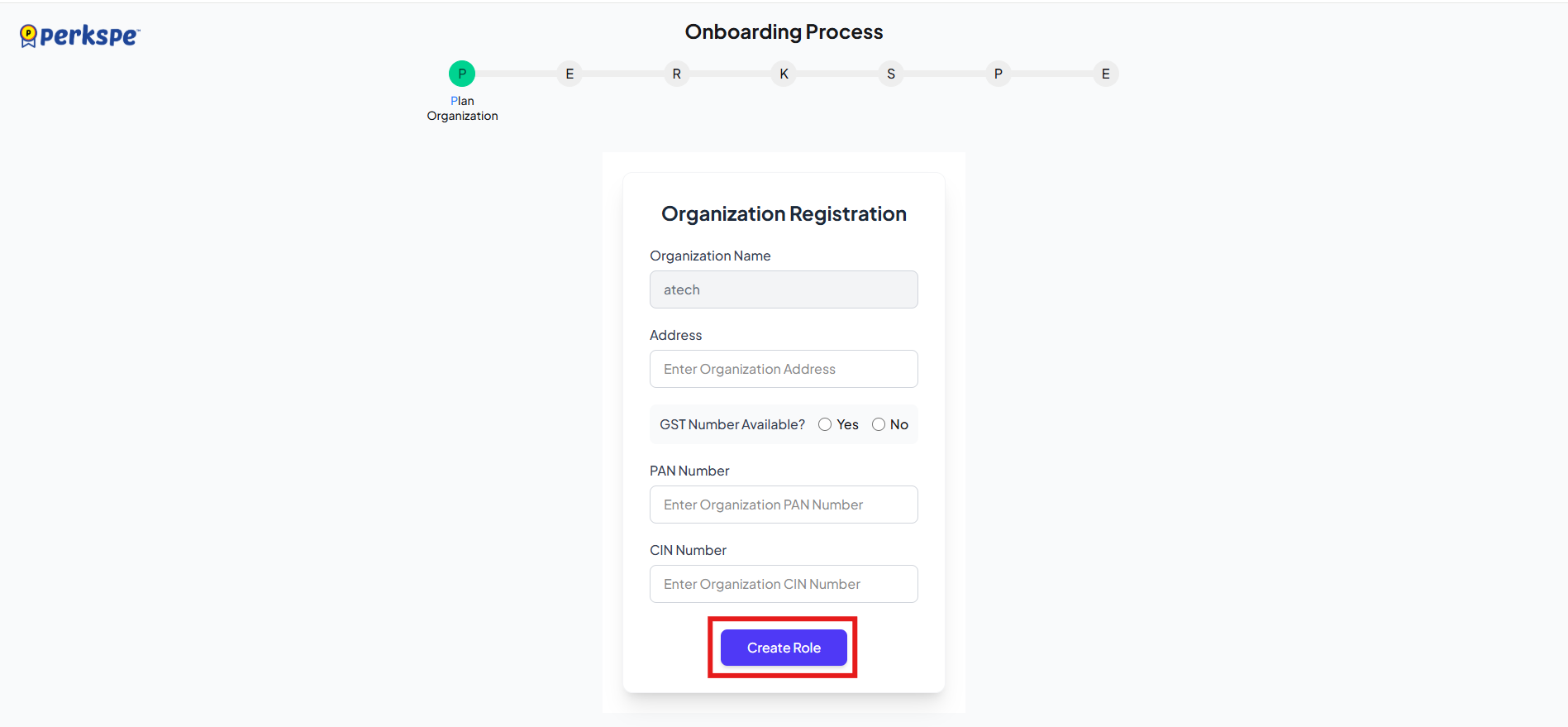Click the GST Number Available? label

[732, 424]
